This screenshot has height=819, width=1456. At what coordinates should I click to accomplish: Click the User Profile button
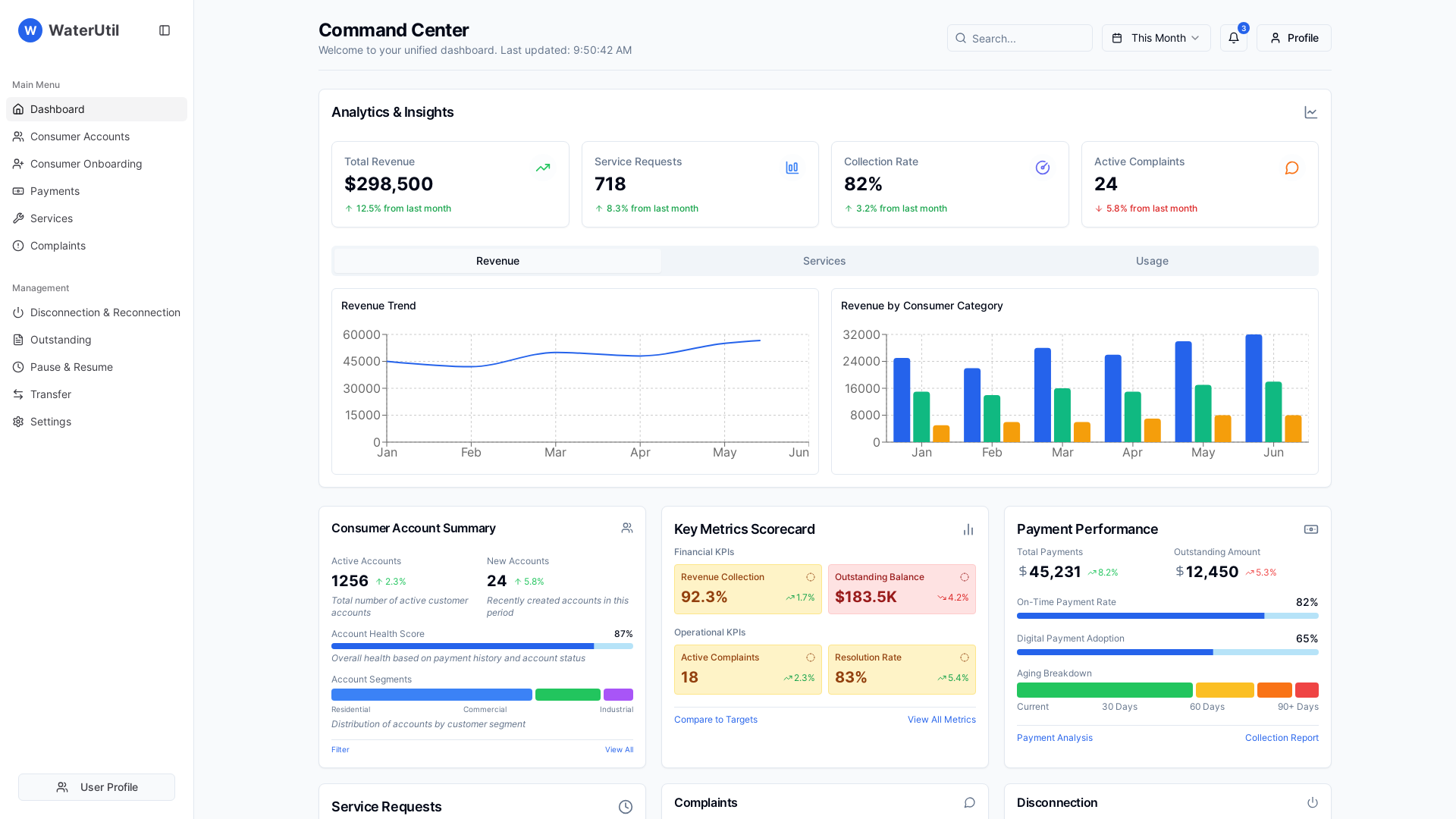[96, 787]
